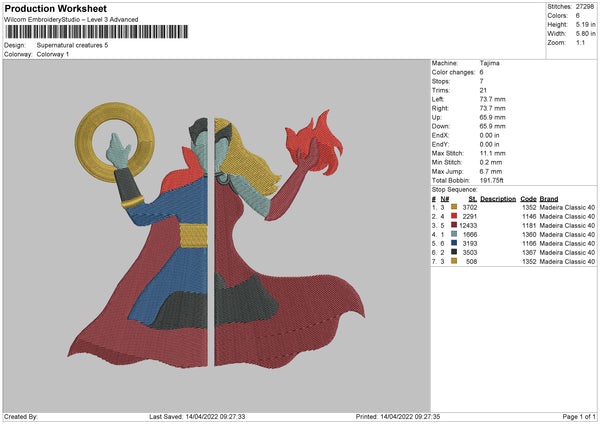Screen dimensions: 600x424
Task: Pick the black swatch coded 1367
Action: pos(455,252)
